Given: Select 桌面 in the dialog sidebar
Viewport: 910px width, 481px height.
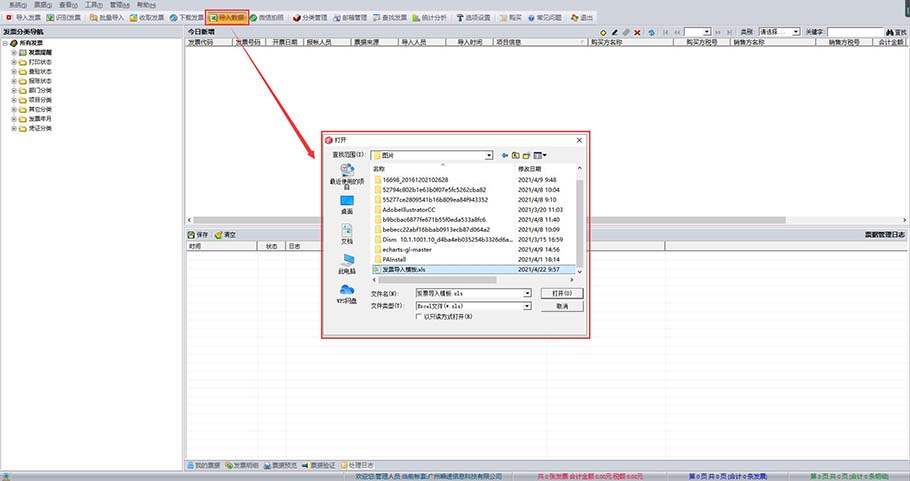Looking at the screenshot, I should 347,203.
